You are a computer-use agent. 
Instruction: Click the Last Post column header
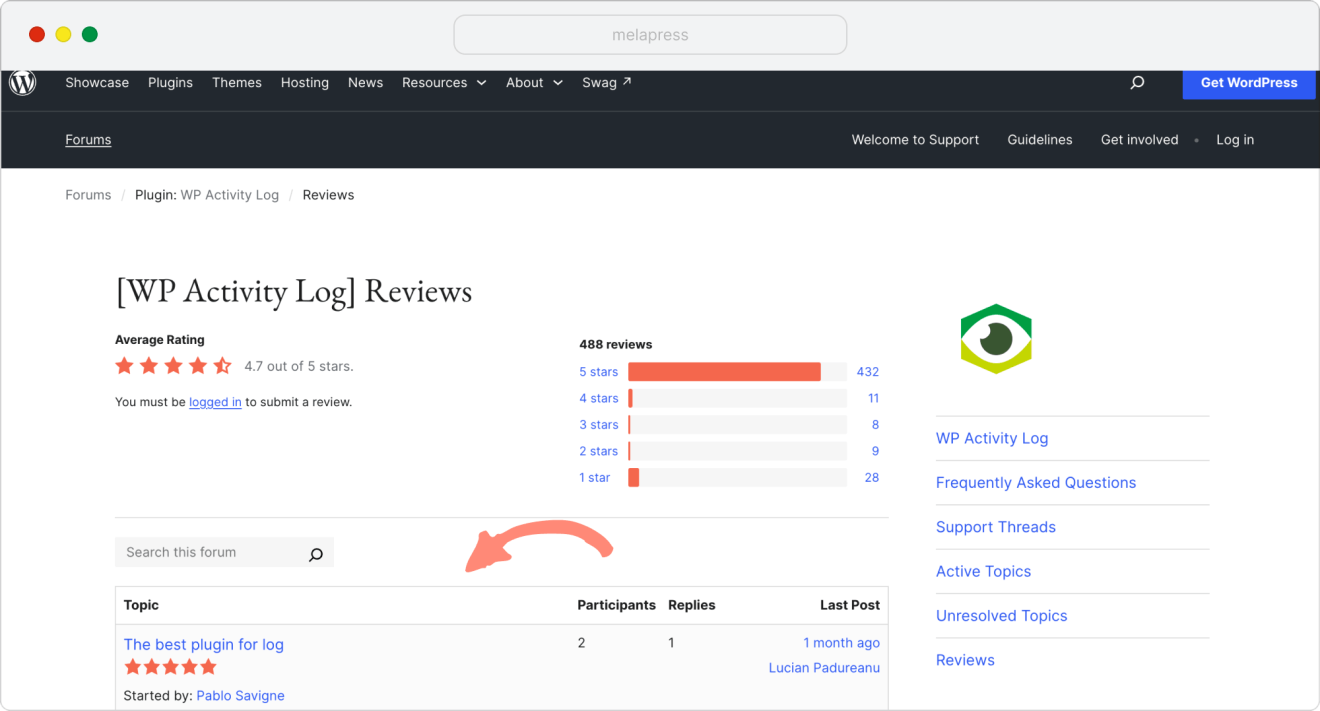850,605
